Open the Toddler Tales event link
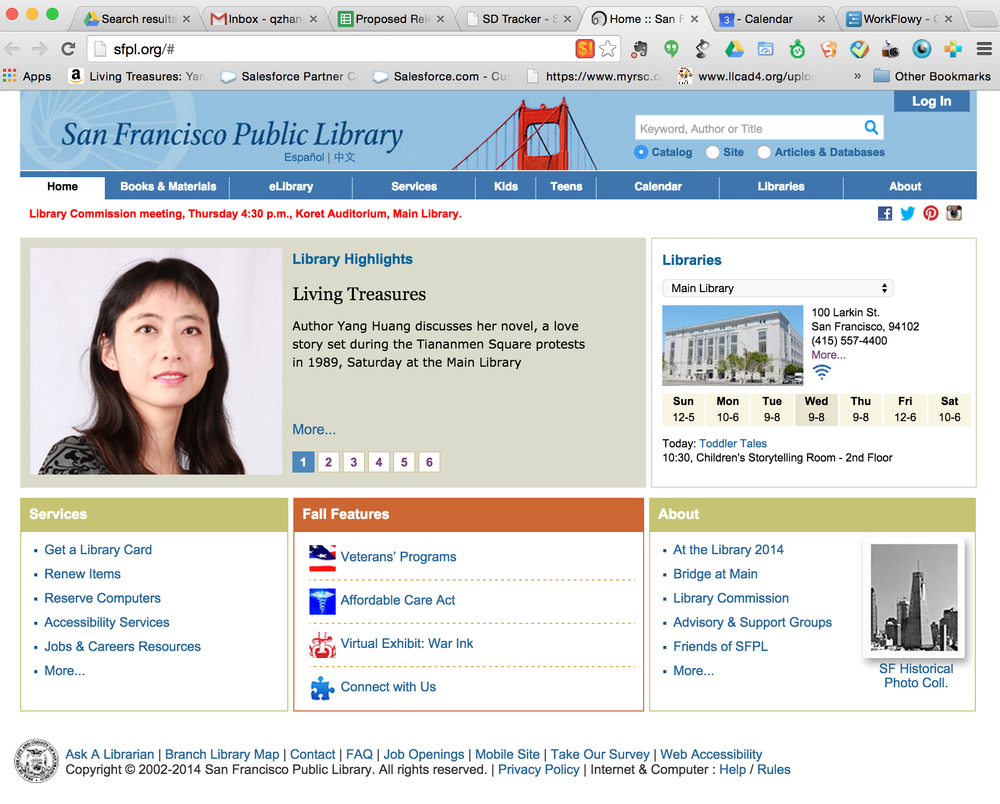This screenshot has height=804, width=1000. (733, 443)
